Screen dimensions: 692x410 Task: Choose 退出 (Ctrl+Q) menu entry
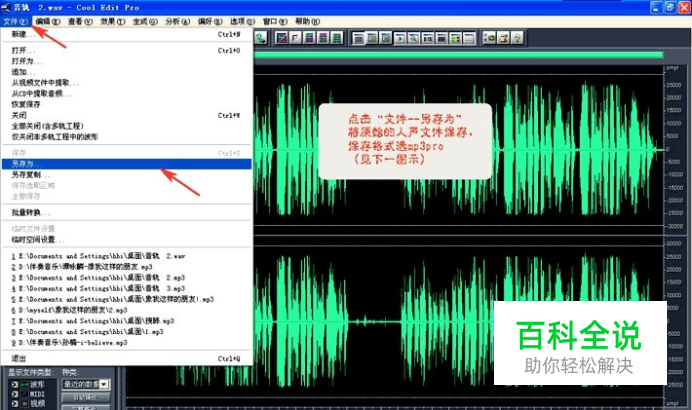127,359
